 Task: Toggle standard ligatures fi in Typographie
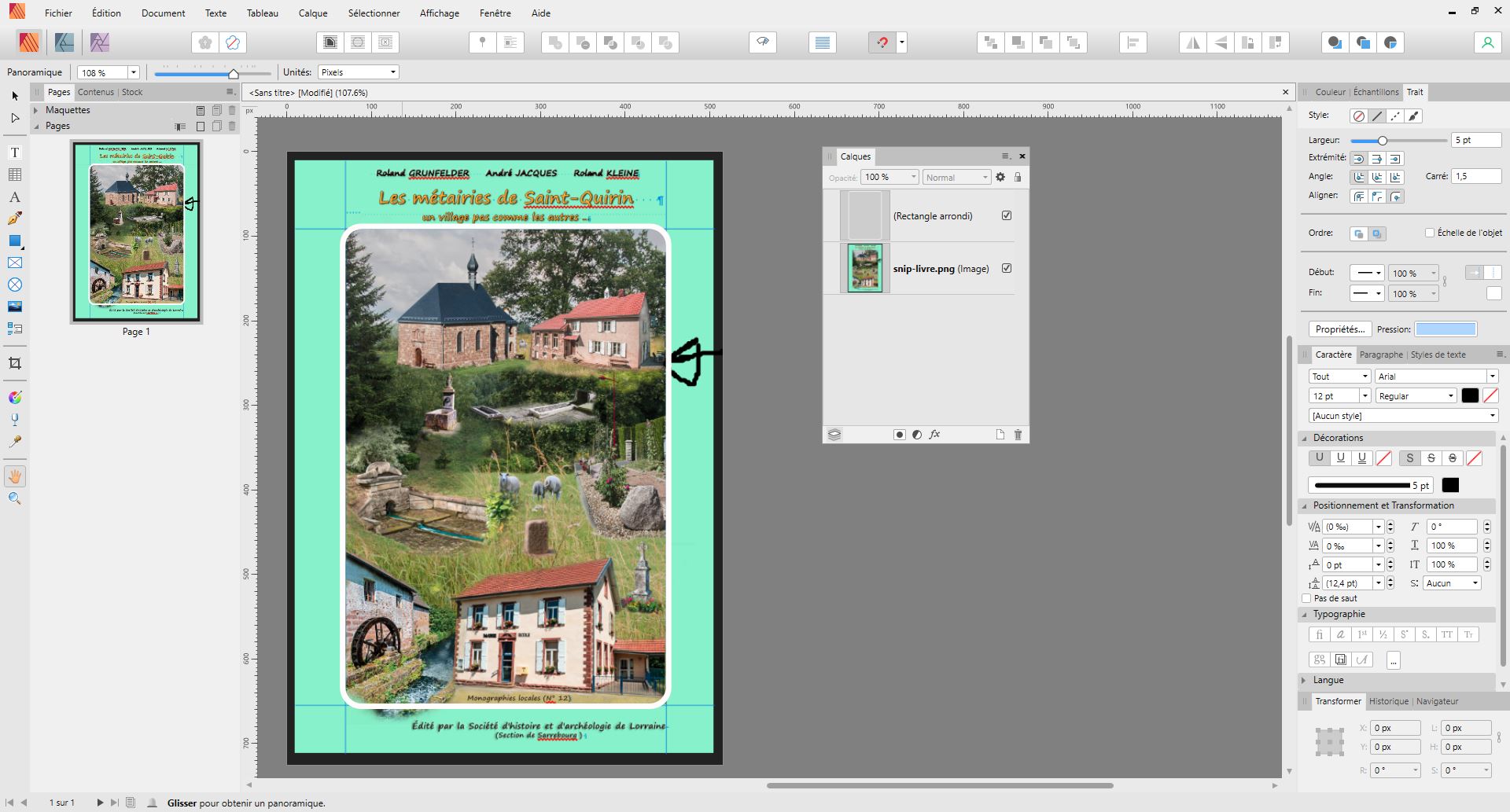(1320, 634)
